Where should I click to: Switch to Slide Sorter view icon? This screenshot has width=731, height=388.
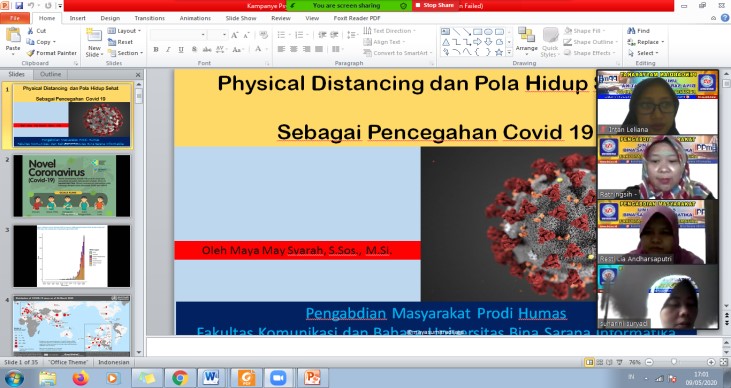(x=600, y=362)
